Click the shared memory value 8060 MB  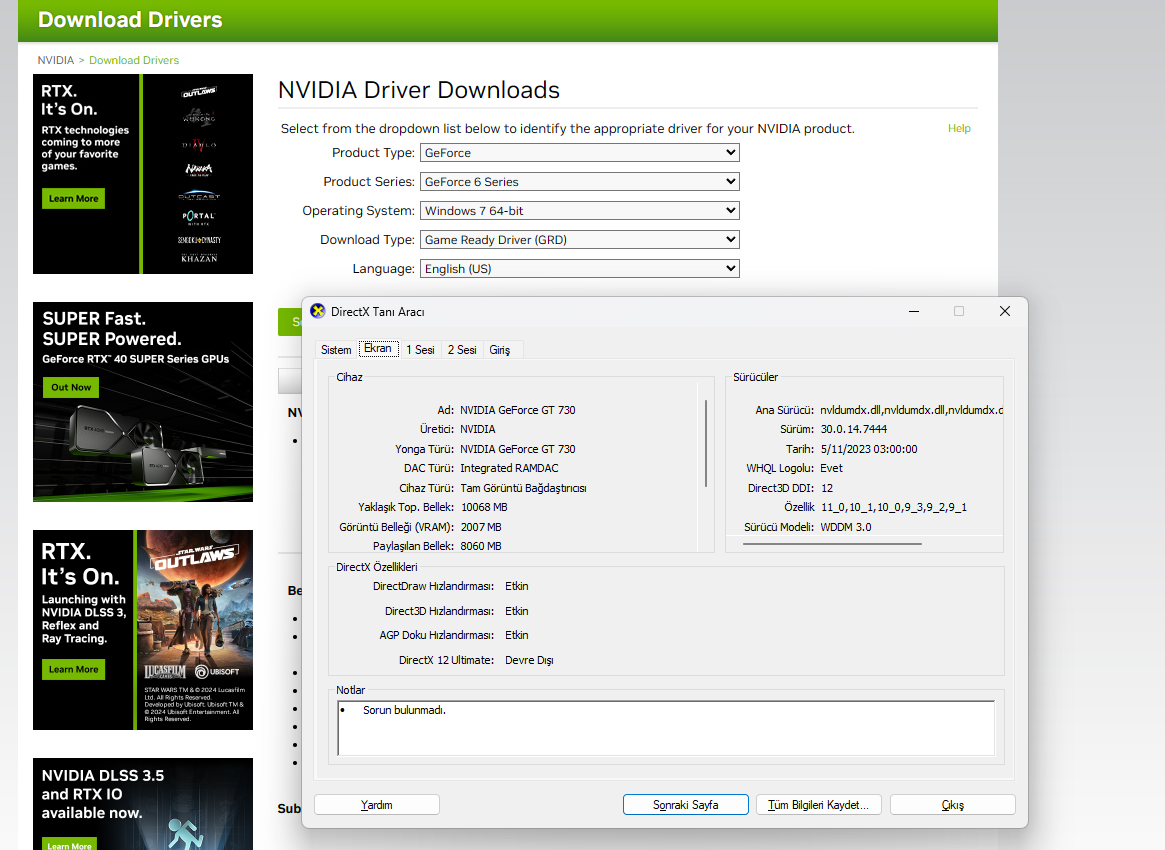[481, 546]
